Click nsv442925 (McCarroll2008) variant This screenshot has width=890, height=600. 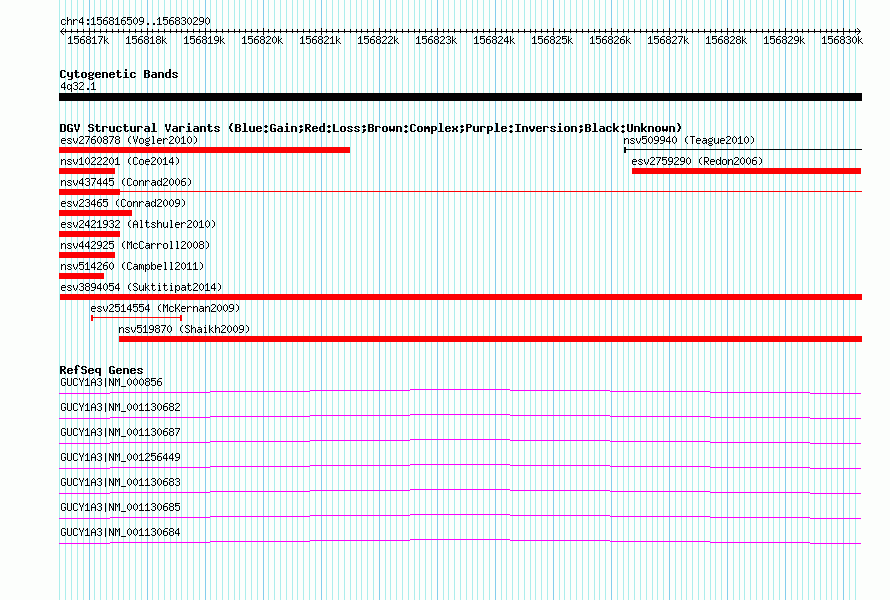(x=135, y=245)
